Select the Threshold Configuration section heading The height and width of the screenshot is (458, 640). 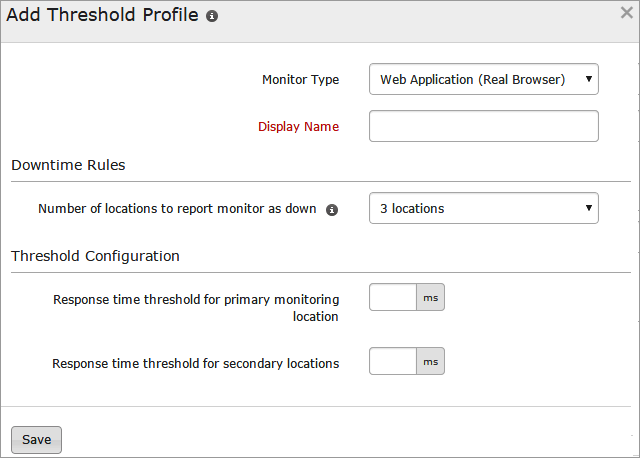(95, 256)
